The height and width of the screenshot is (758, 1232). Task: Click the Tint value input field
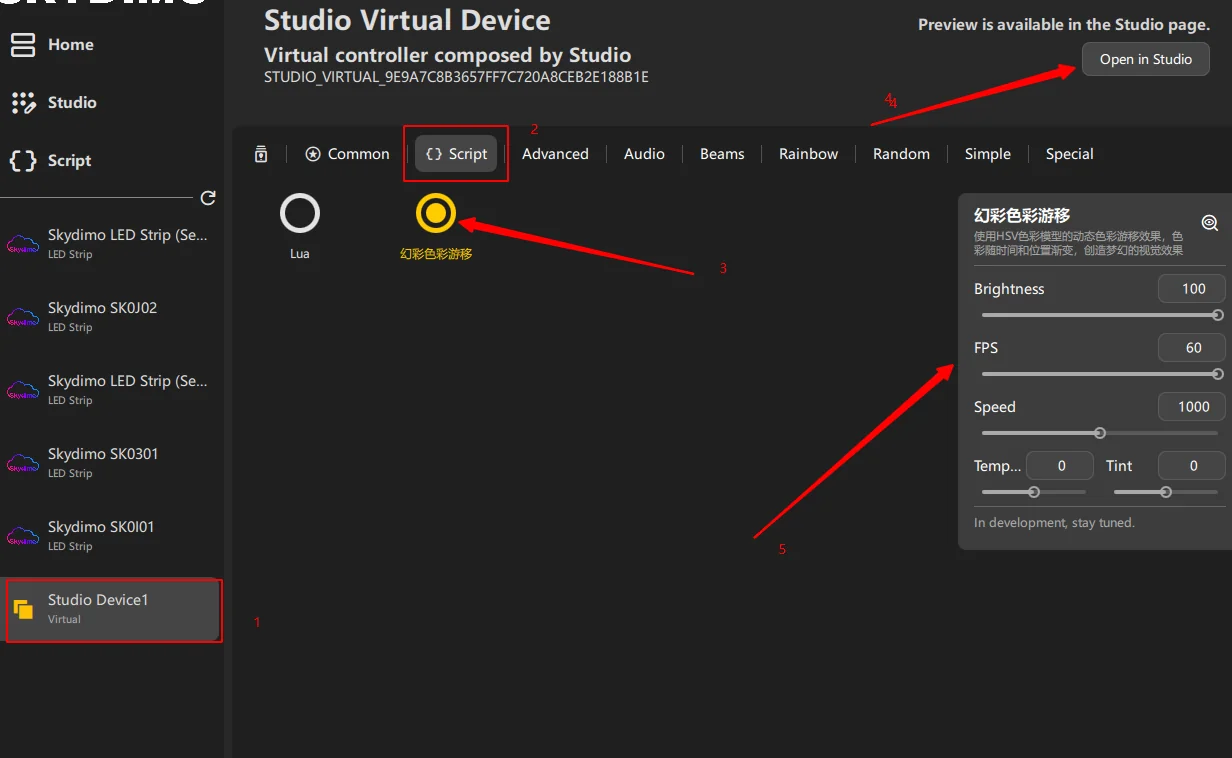point(1192,466)
